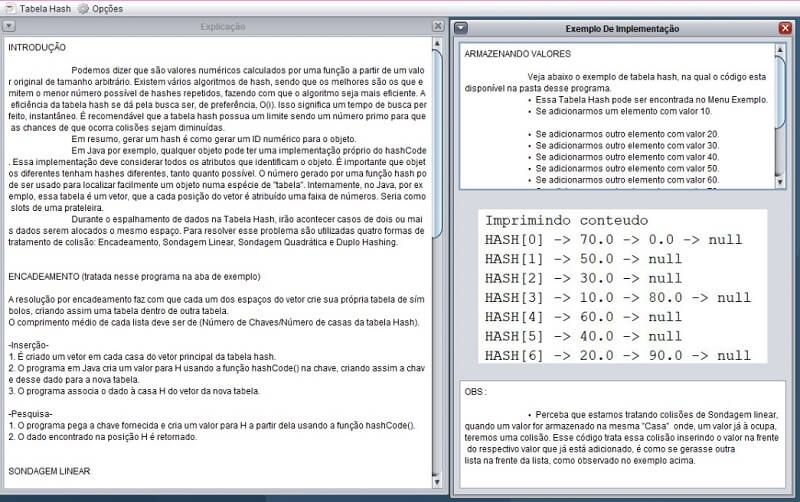Click the Opções gear icon
The height and width of the screenshot is (502, 800).
click(x=82, y=8)
